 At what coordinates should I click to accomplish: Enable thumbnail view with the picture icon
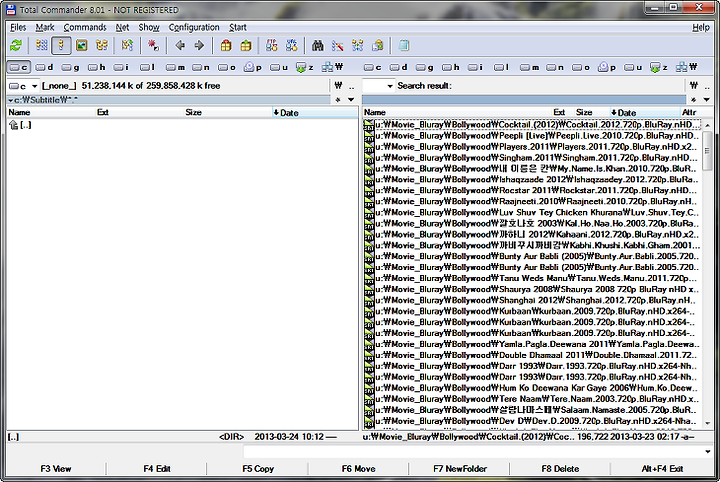(x=82, y=45)
